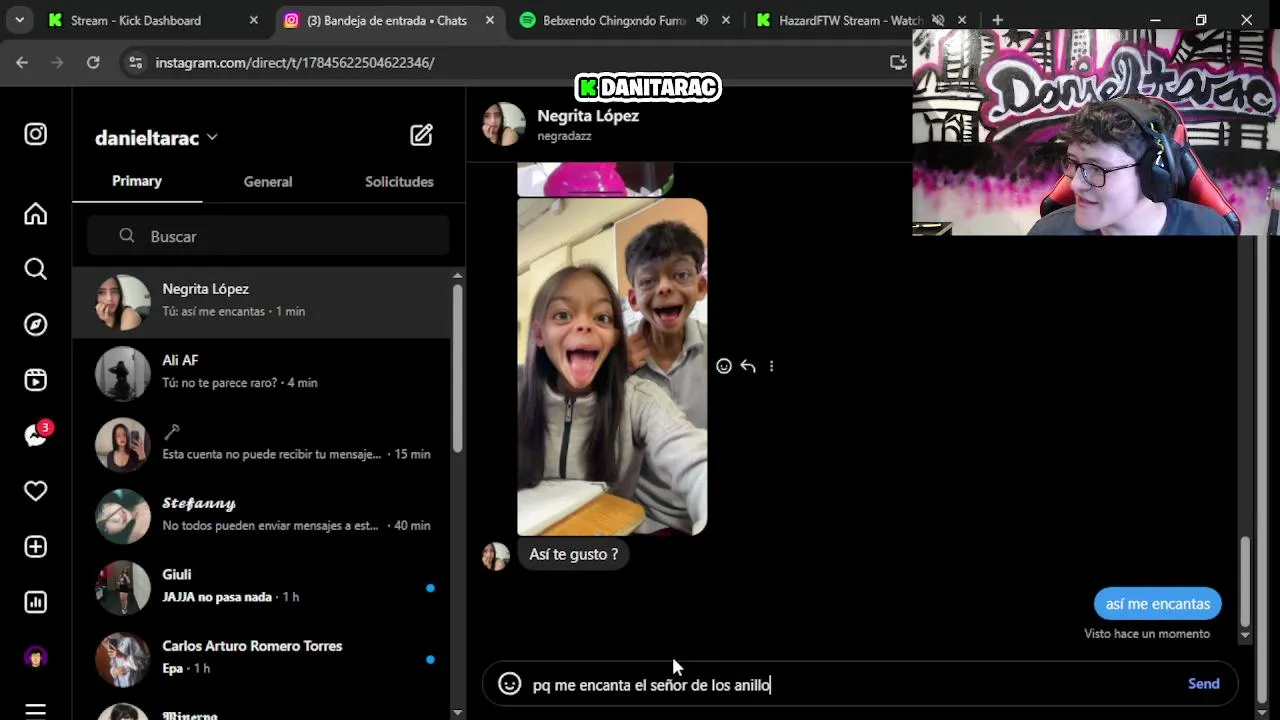Open Negrita López conversation in list

tap(261, 302)
